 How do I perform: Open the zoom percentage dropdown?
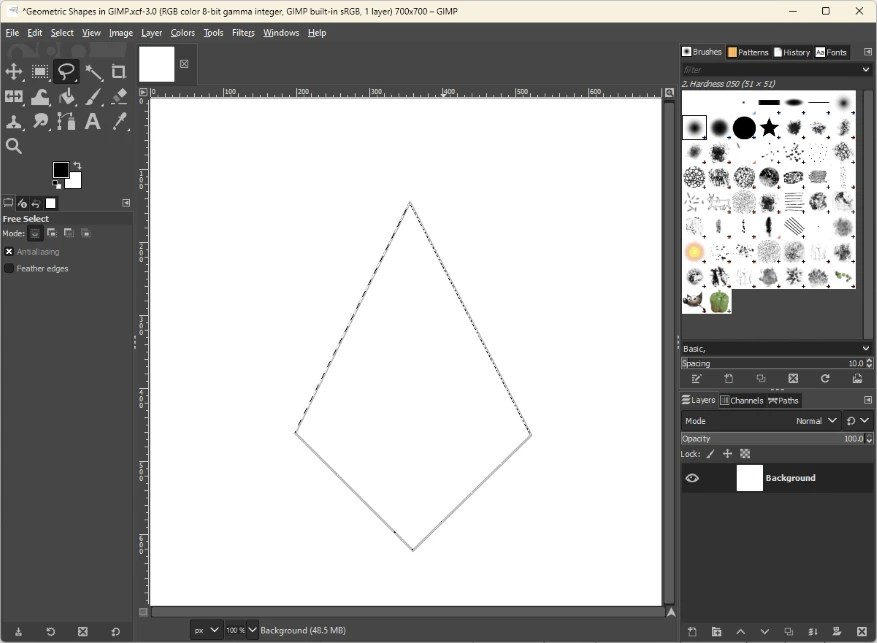pyautogui.click(x=240, y=630)
